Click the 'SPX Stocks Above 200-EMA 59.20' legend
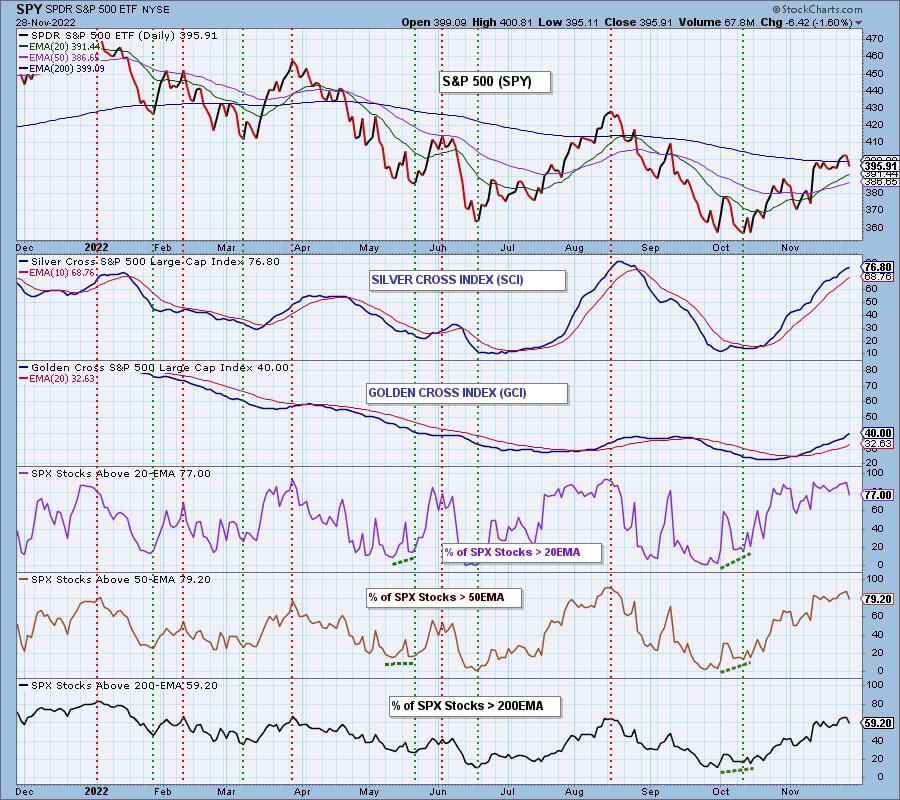 pyautogui.click(x=118, y=686)
